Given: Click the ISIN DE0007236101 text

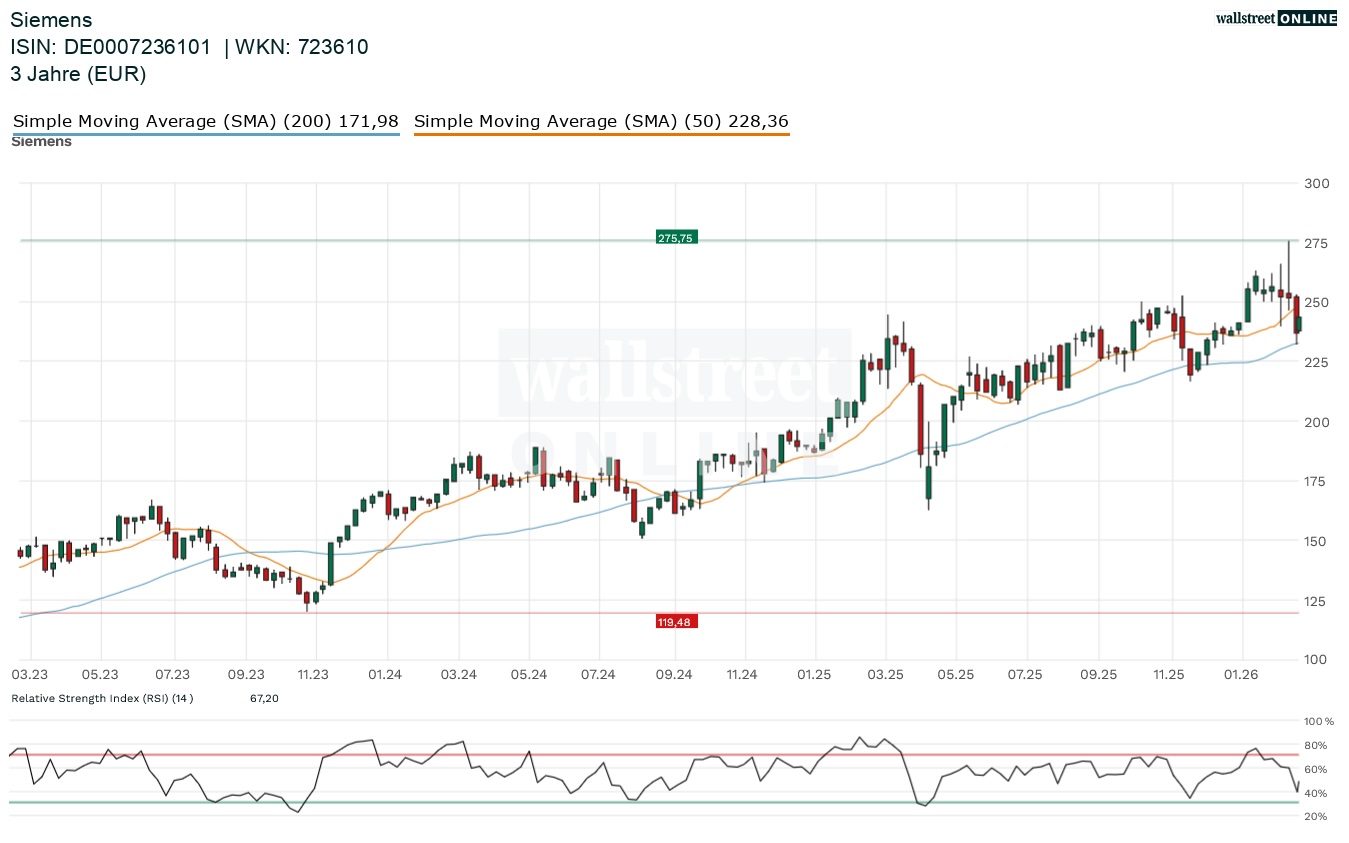Looking at the screenshot, I should tap(110, 47).
